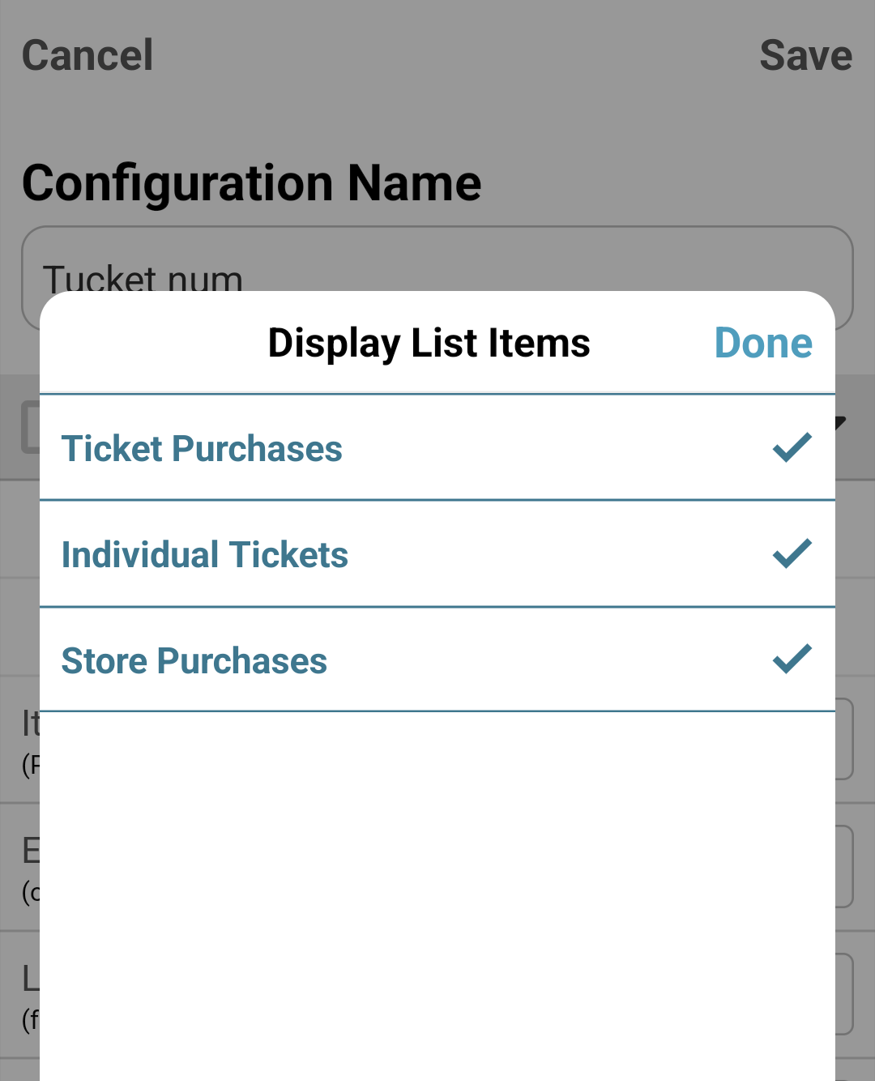Tap the Individual Tickets checkmark icon
875x1081 pixels.
[792, 554]
